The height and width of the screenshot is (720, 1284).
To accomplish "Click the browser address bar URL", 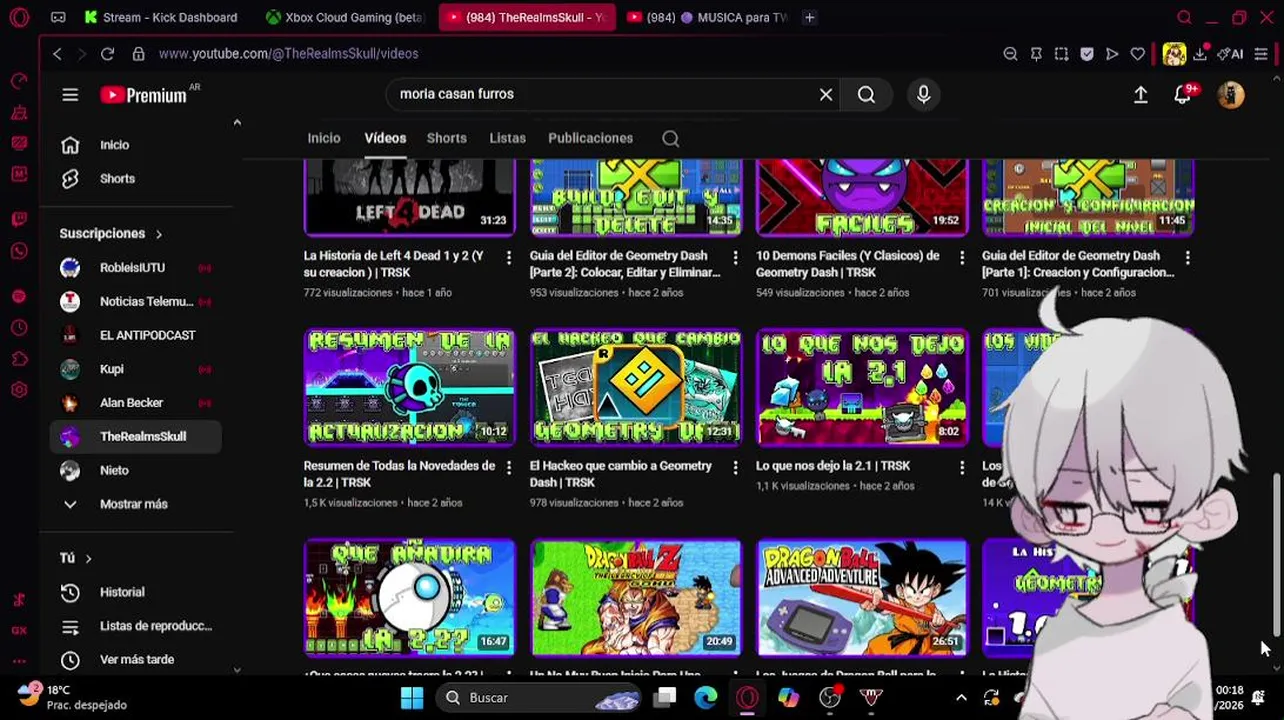I will pyautogui.click(x=288, y=54).
